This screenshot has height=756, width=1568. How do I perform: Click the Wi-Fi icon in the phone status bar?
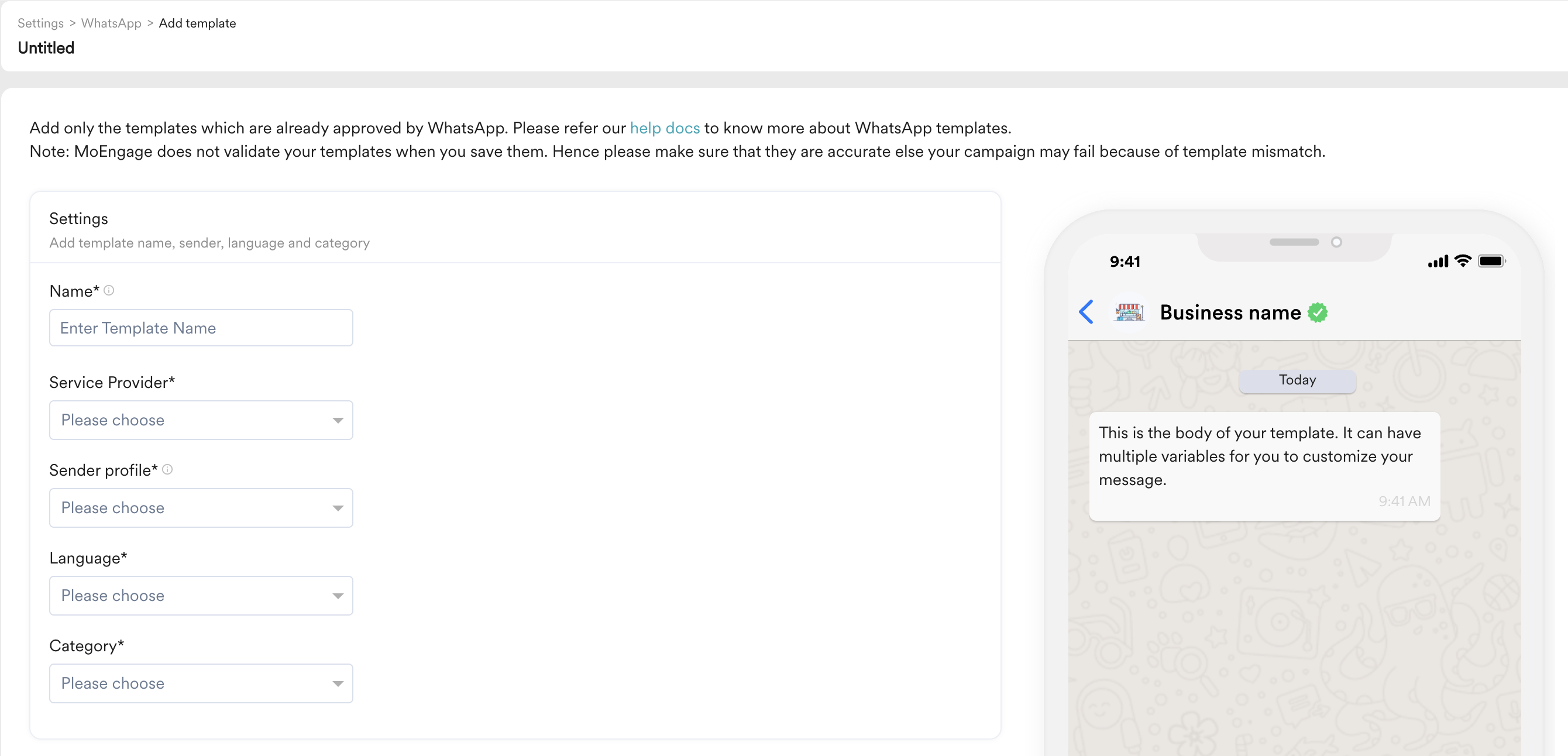(1462, 261)
